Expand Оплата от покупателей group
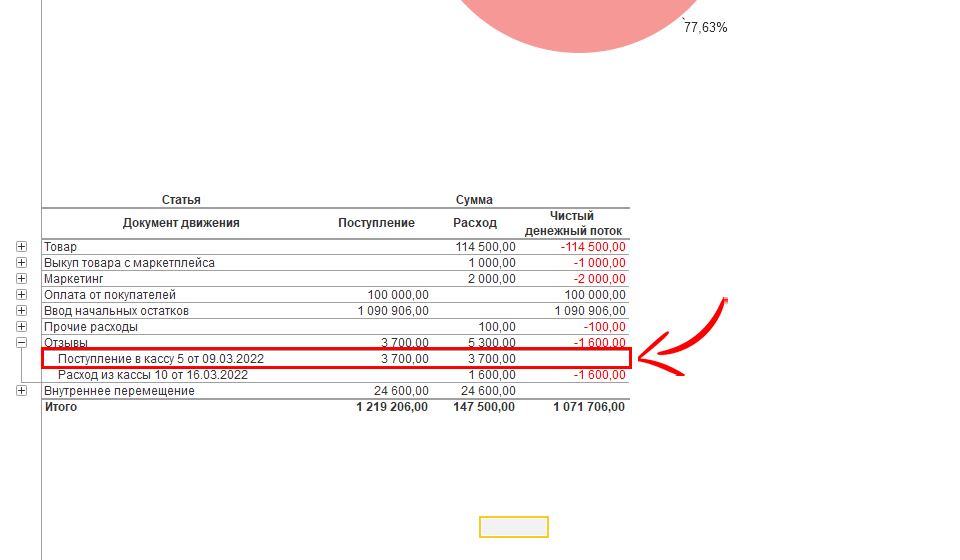The image size is (960, 560). (22, 295)
